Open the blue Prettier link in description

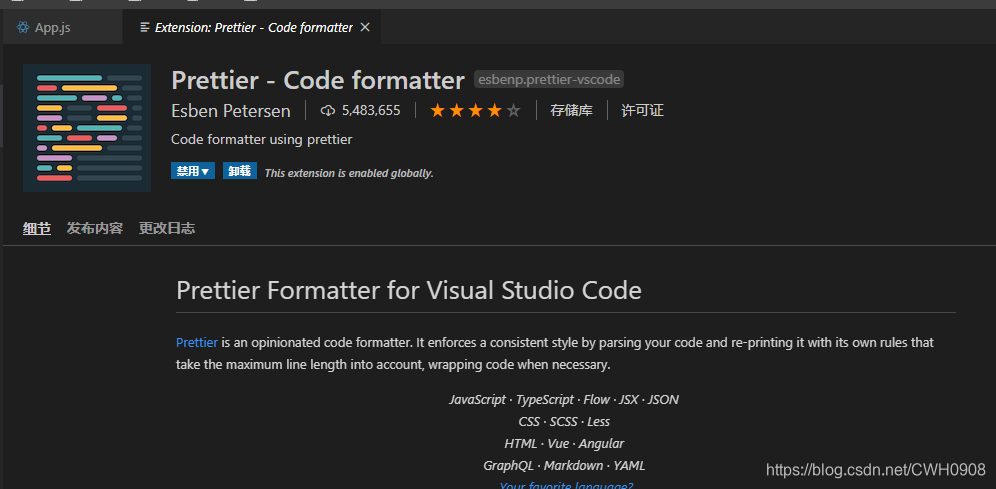[x=197, y=342]
